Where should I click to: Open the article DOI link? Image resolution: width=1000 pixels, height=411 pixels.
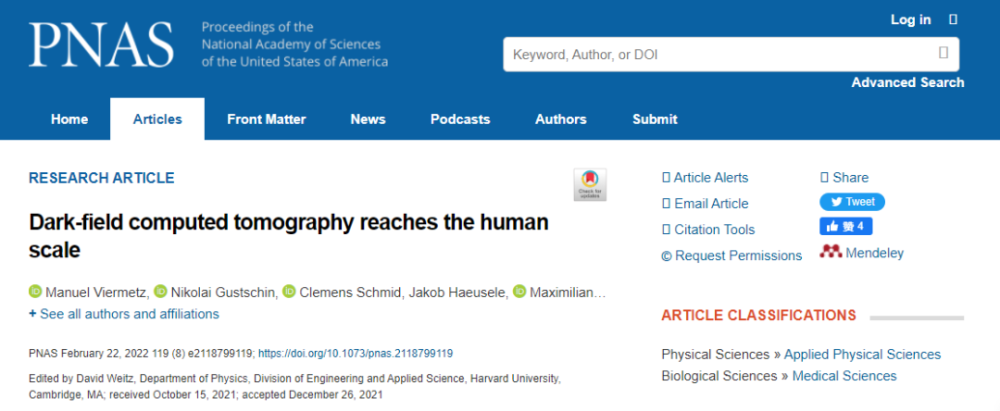point(356,353)
